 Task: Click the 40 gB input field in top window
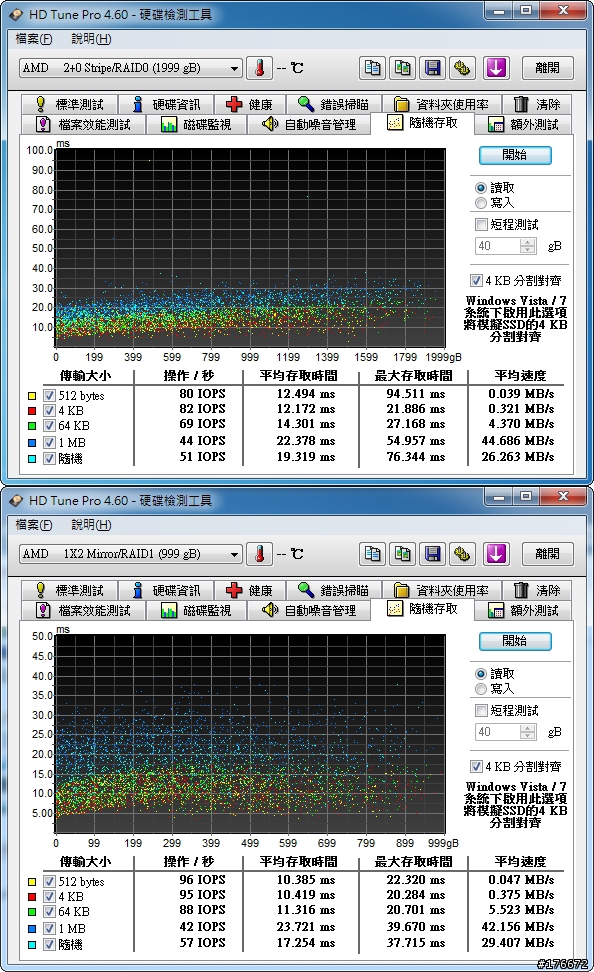pos(498,246)
